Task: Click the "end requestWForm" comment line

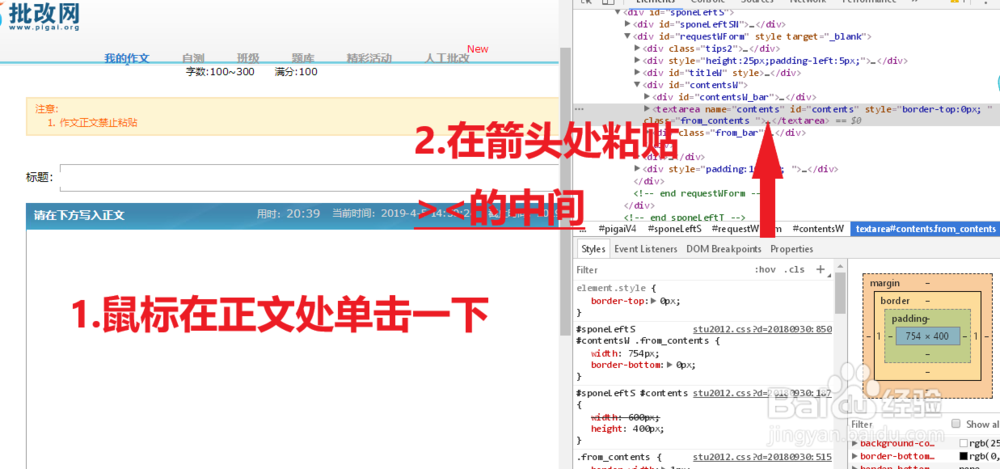Action: pos(698,193)
